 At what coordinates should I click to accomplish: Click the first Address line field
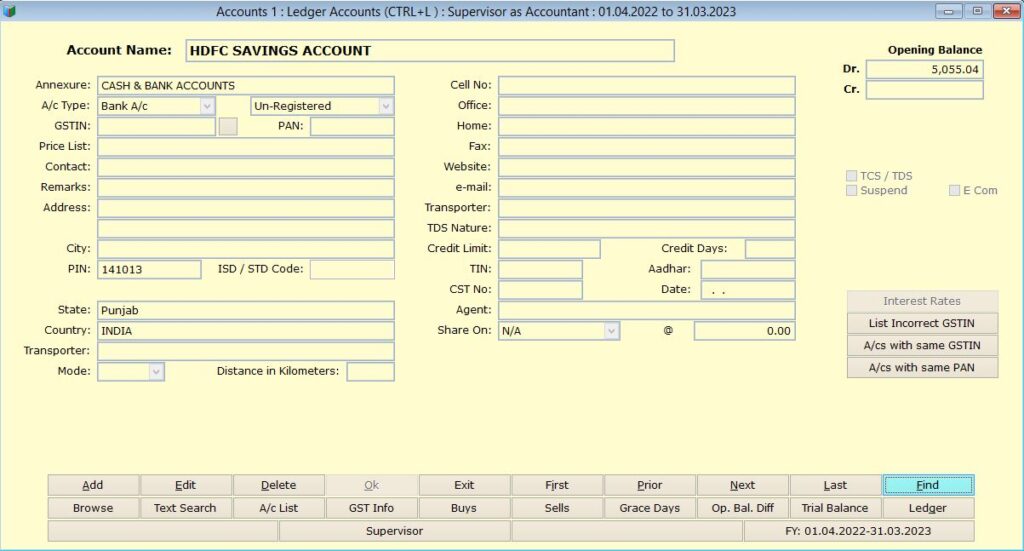coord(246,208)
